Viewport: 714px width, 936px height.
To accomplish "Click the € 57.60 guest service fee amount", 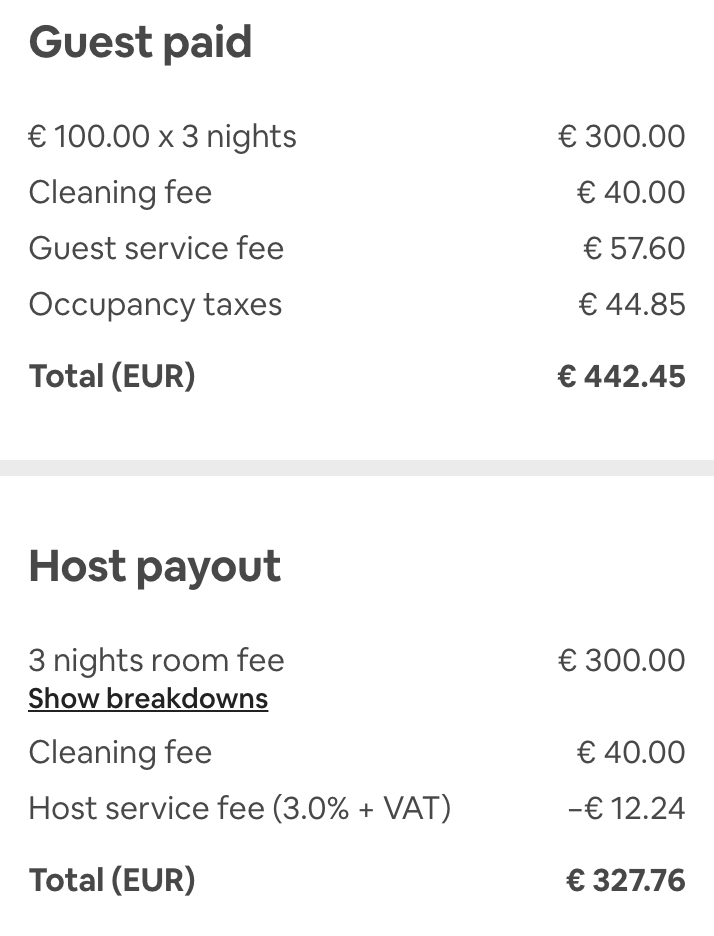I will click(634, 248).
